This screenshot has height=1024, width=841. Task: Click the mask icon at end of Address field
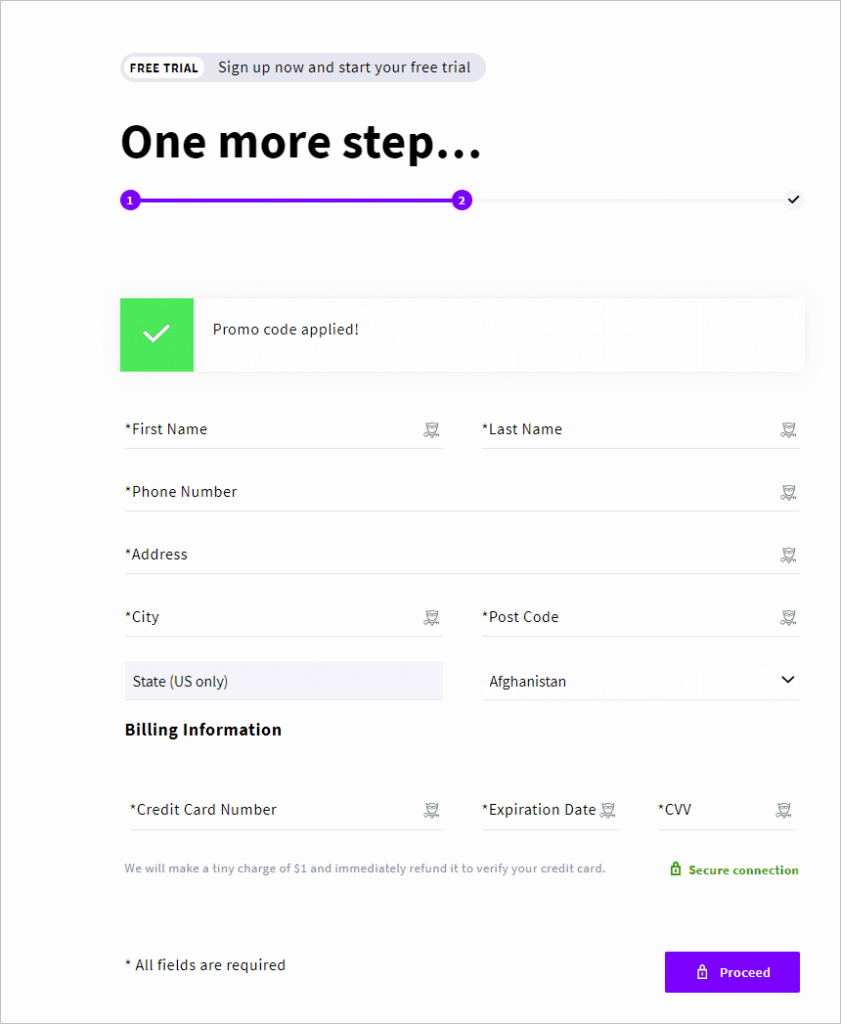[788, 554]
